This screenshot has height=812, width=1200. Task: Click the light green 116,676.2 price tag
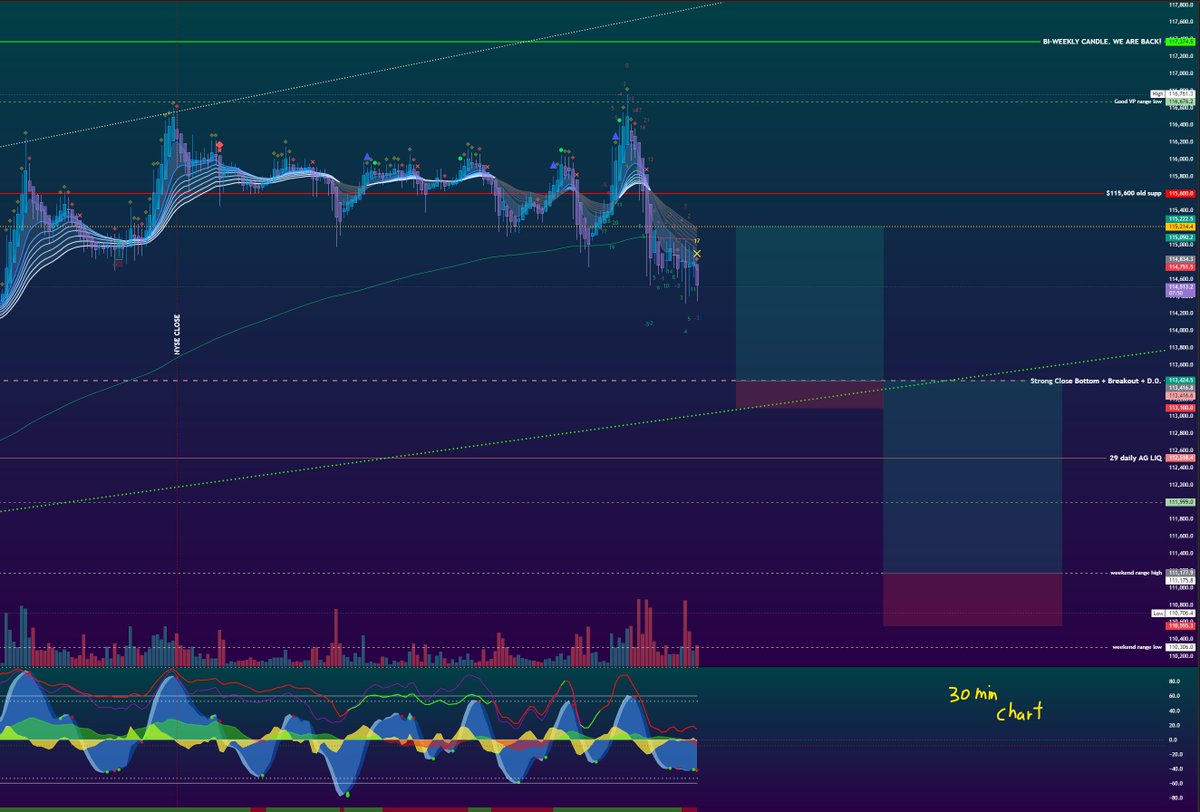click(1180, 102)
